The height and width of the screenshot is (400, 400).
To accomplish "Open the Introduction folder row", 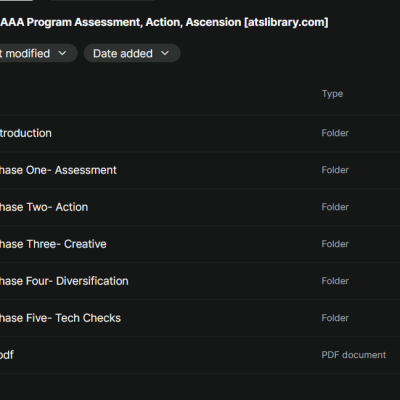I will (200, 133).
